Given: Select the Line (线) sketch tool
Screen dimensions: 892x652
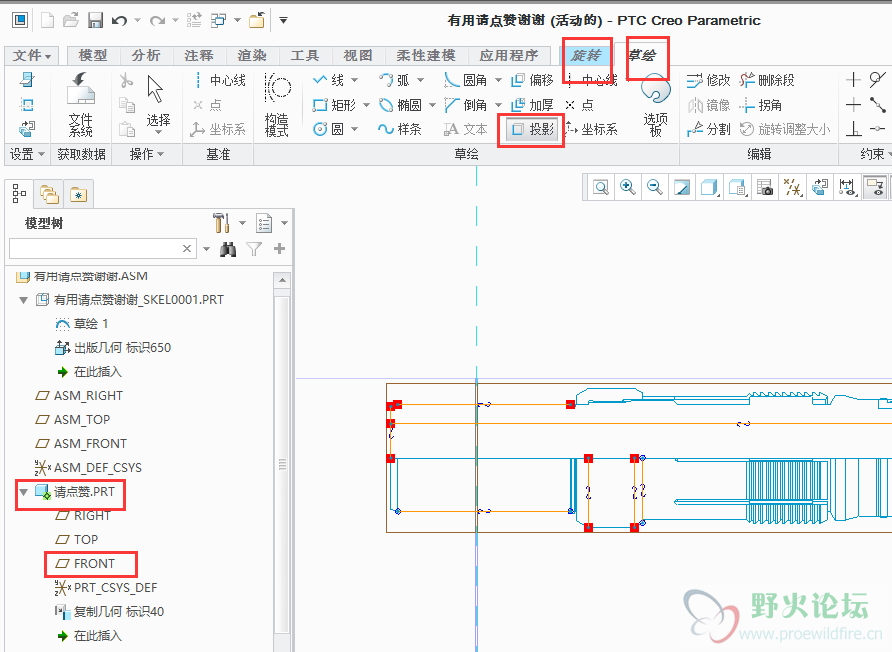Looking at the screenshot, I should coord(329,80).
